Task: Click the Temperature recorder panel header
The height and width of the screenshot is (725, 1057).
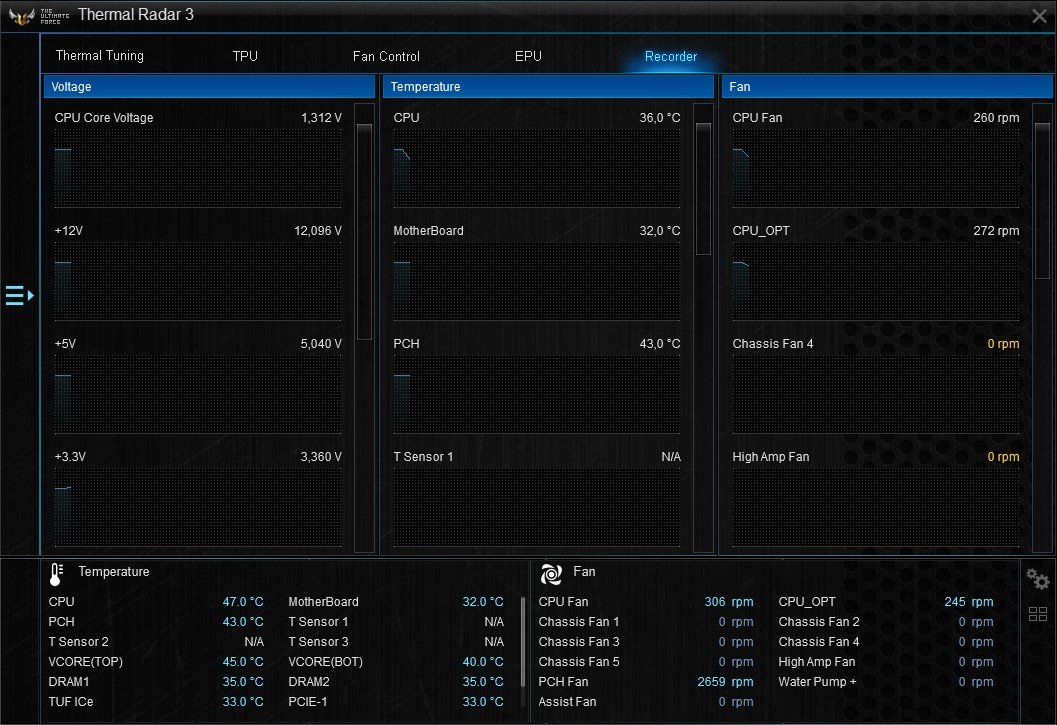Action: (x=548, y=86)
